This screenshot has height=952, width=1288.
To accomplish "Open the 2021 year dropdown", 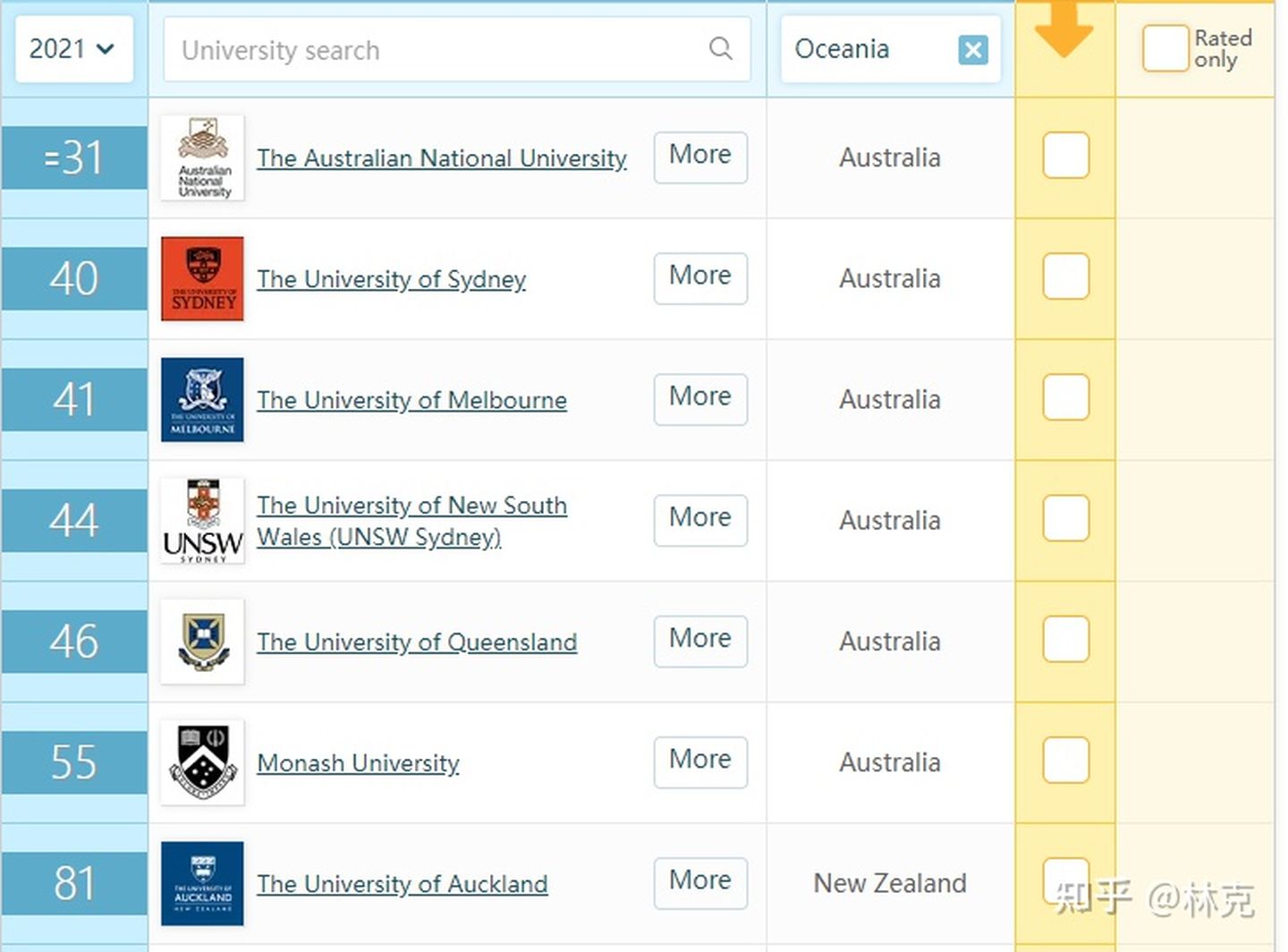I will [74, 49].
